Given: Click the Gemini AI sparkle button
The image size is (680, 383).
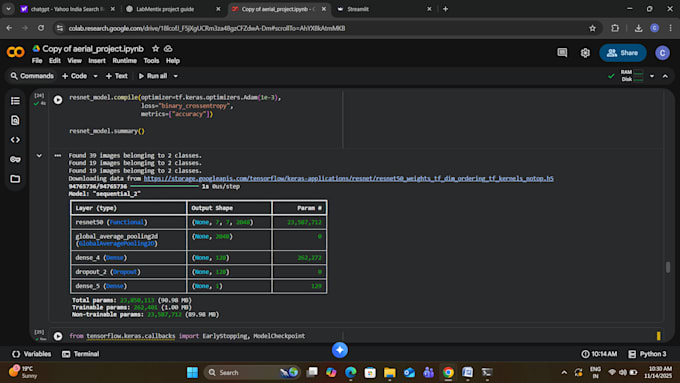Looking at the screenshot, I should [x=340, y=350].
